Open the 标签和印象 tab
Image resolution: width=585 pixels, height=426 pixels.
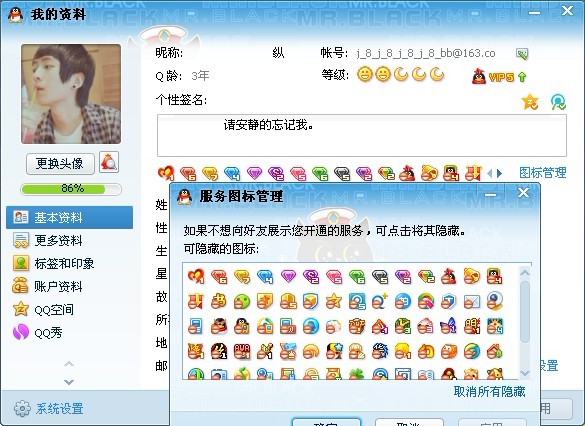(69, 264)
